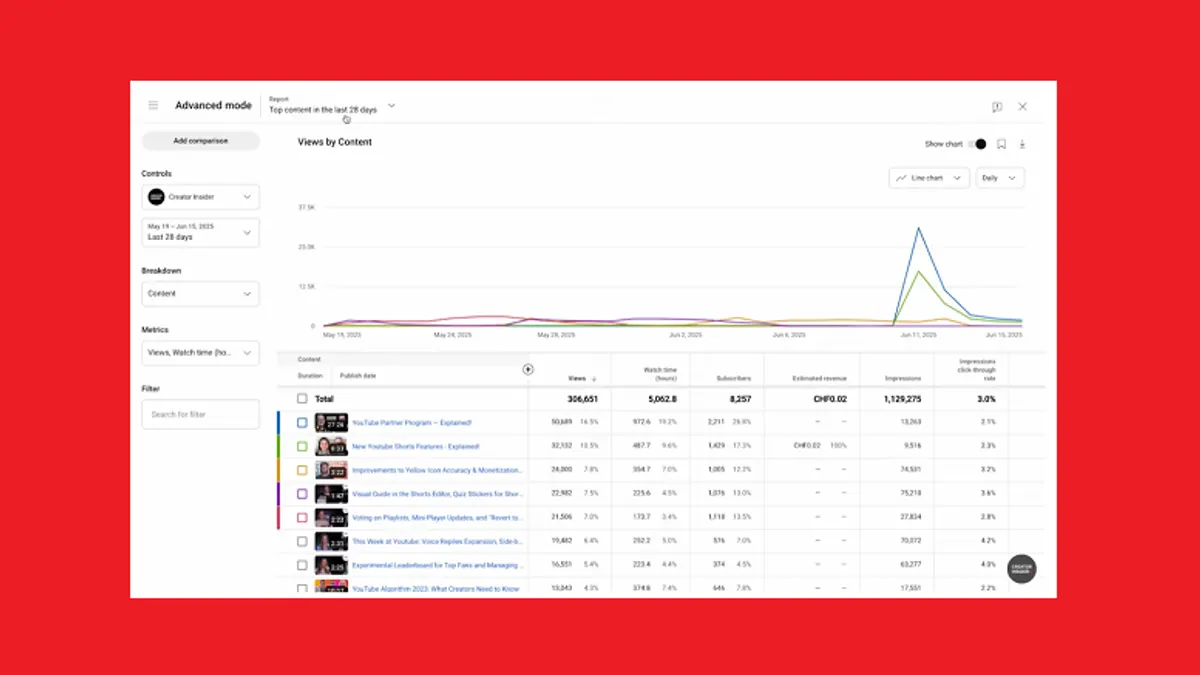This screenshot has width=1200, height=675.
Task: Open the Report dropdown for Top content
Action: click(332, 105)
